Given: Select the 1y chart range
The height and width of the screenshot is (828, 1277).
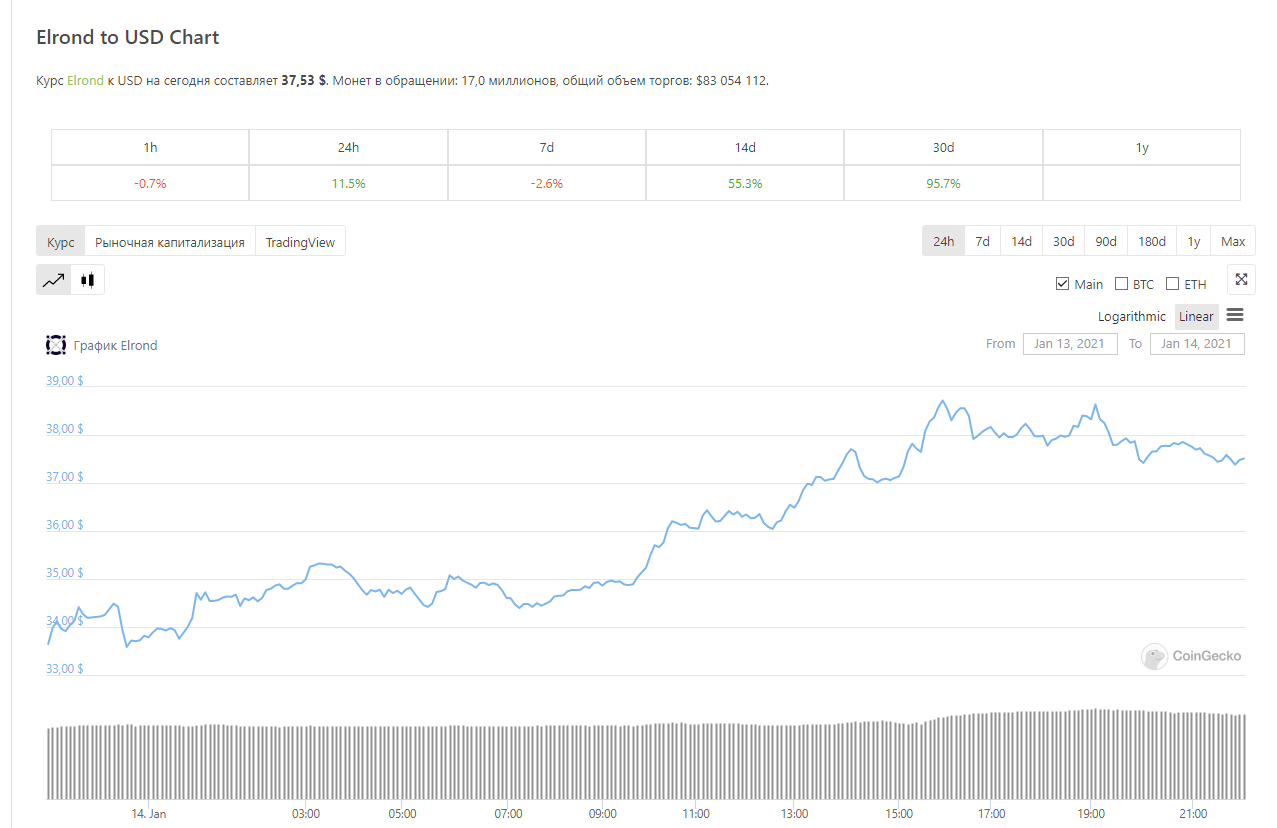Looking at the screenshot, I should tap(1194, 241).
